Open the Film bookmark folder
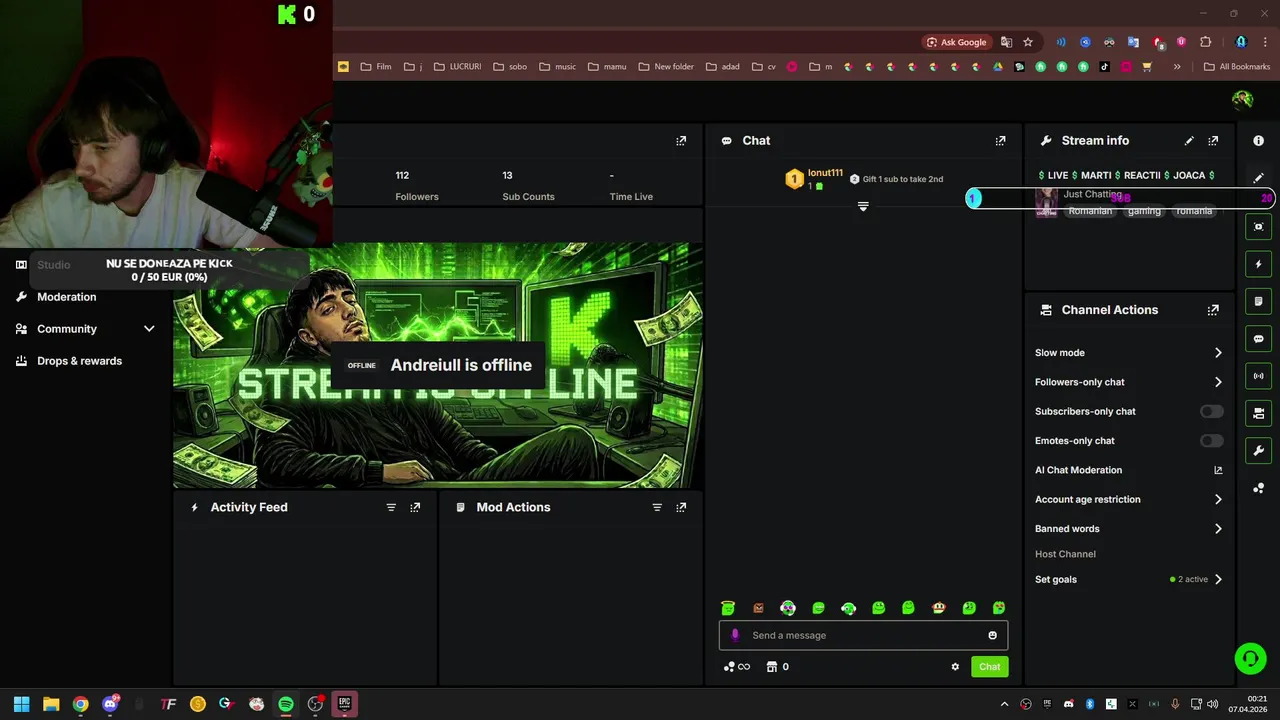This screenshot has width=1280, height=720. click(375, 67)
